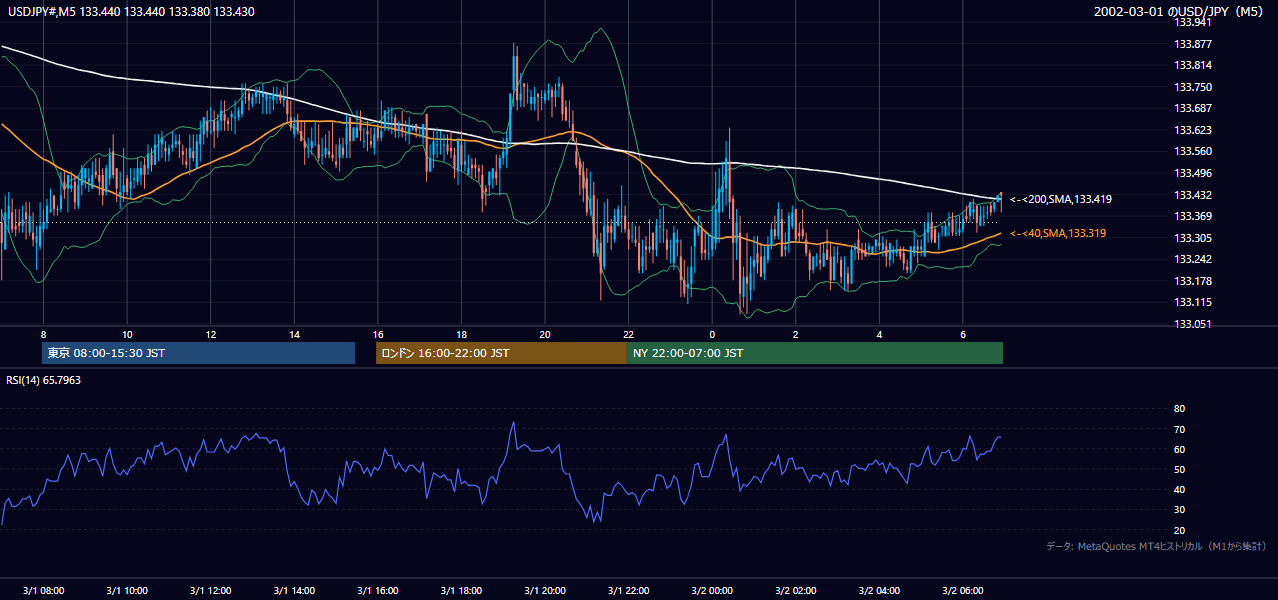Click the 3/1 22:00 time label
This screenshot has width=1278, height=600.
point(628,590)
